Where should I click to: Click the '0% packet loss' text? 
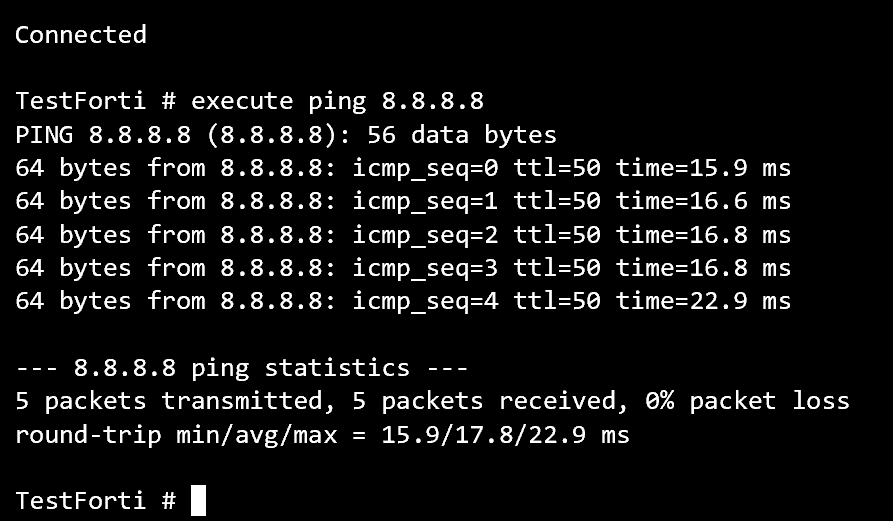tap(747, 401)
